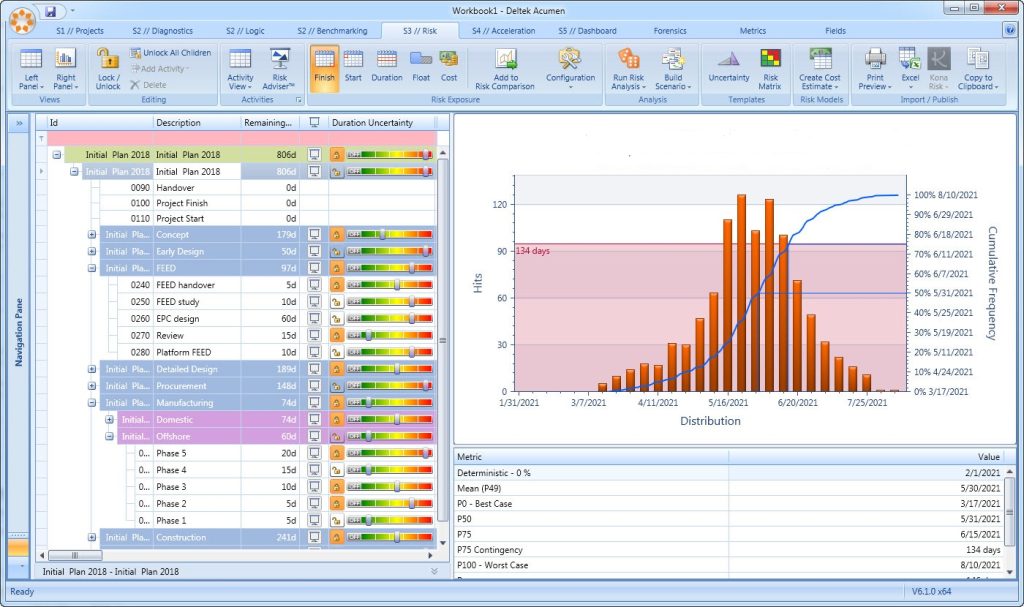The height and width of the screenshot is (607, 1024).
Task: Switch to the S2 // Diagnostics tab
Action: click(163, 31)
